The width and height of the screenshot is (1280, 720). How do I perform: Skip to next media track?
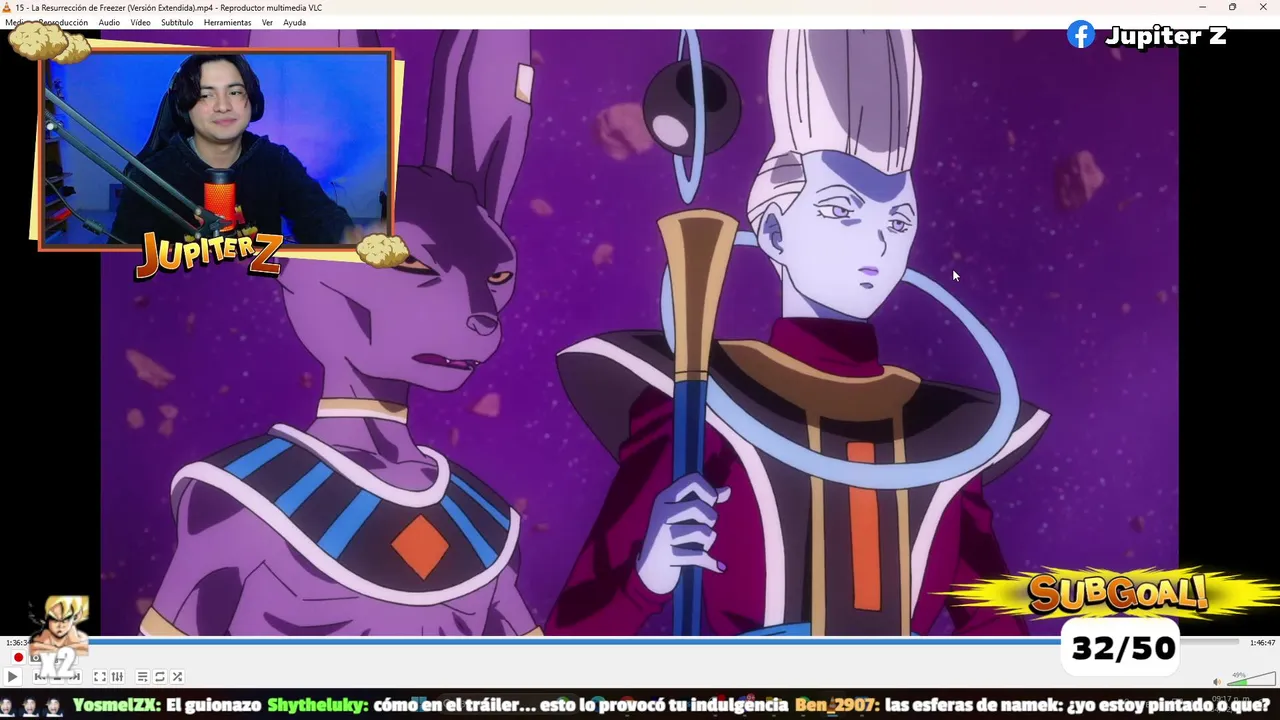[75, 677]
